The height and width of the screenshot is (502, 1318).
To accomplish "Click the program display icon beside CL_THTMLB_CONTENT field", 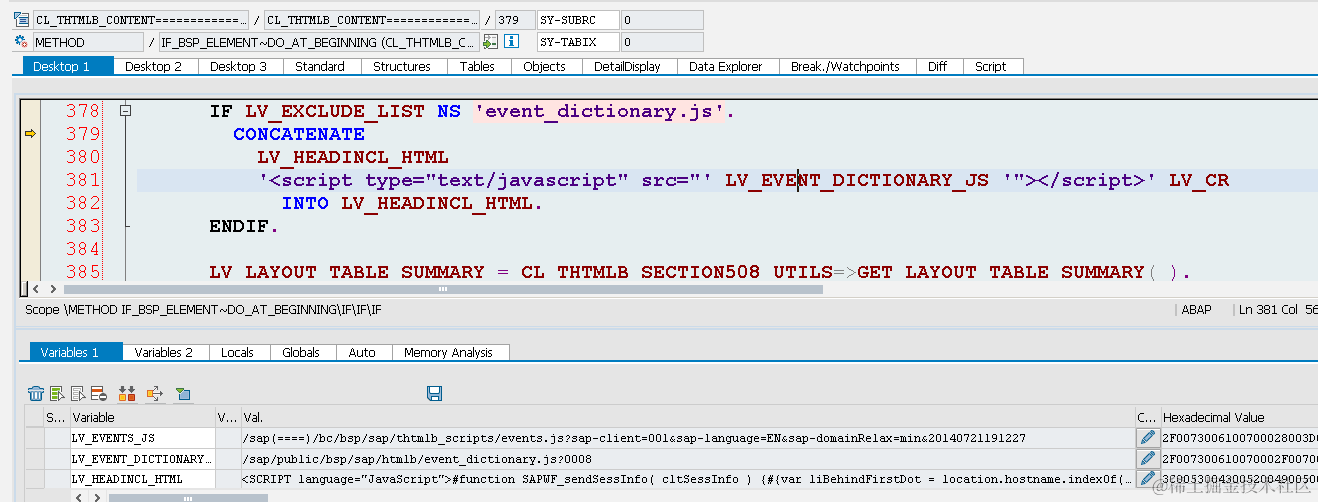I will pos(21,19).
